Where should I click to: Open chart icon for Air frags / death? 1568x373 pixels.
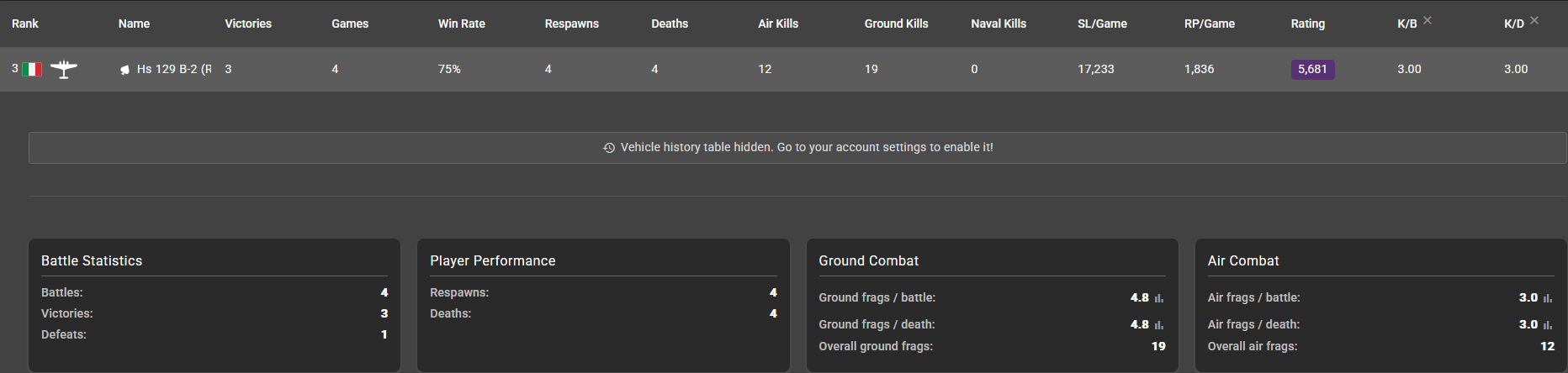point(1548,325)
